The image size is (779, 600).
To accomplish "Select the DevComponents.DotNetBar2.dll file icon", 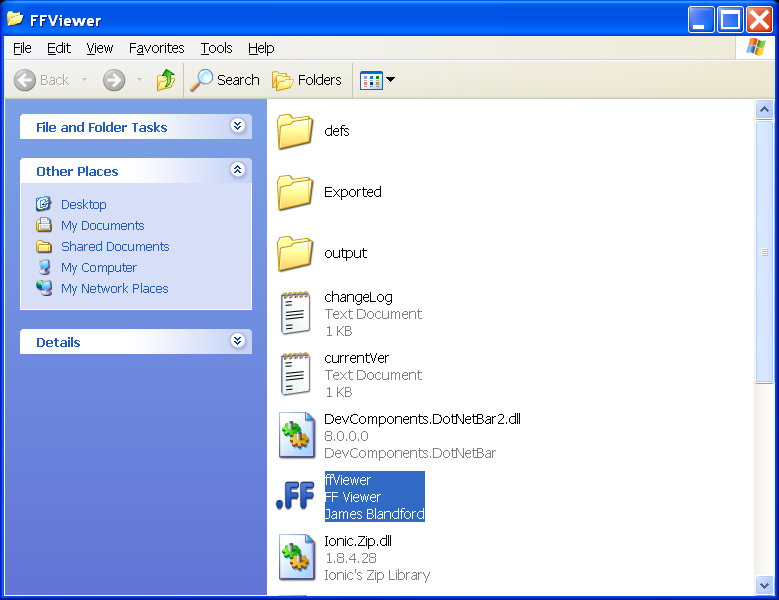I will [297, 435].
